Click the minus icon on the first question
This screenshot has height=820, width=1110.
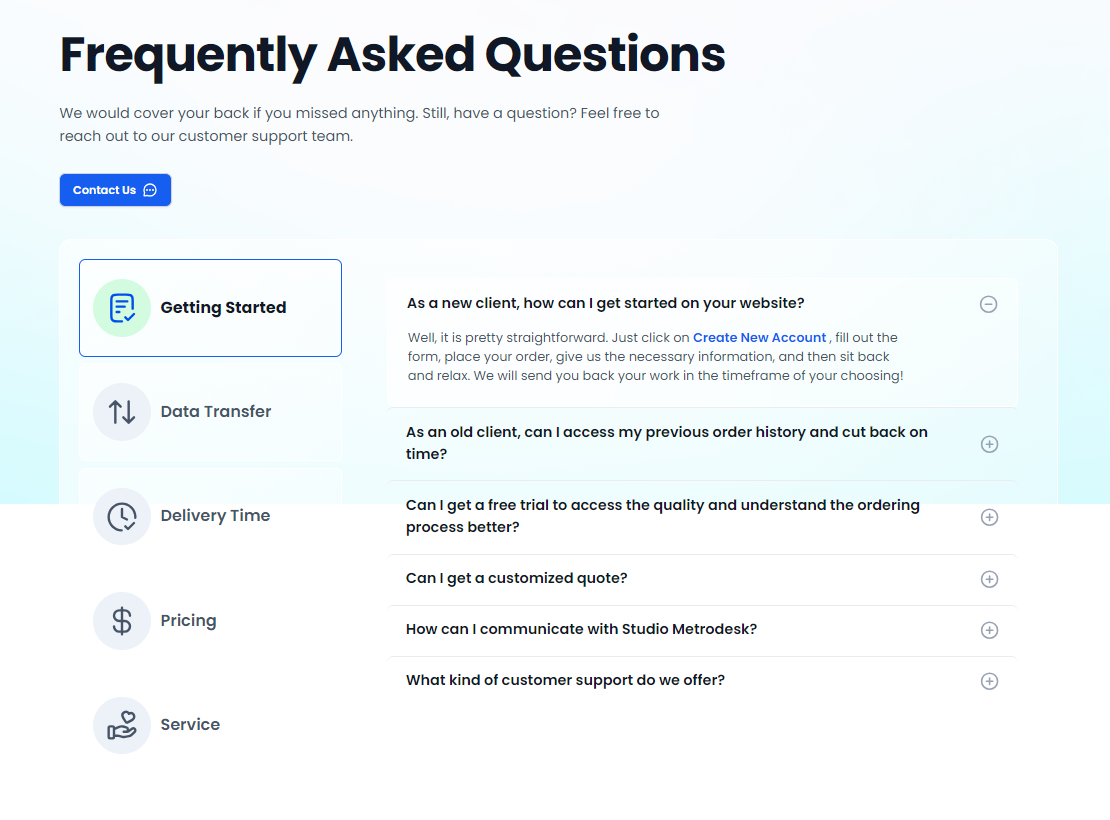(988, 304)
